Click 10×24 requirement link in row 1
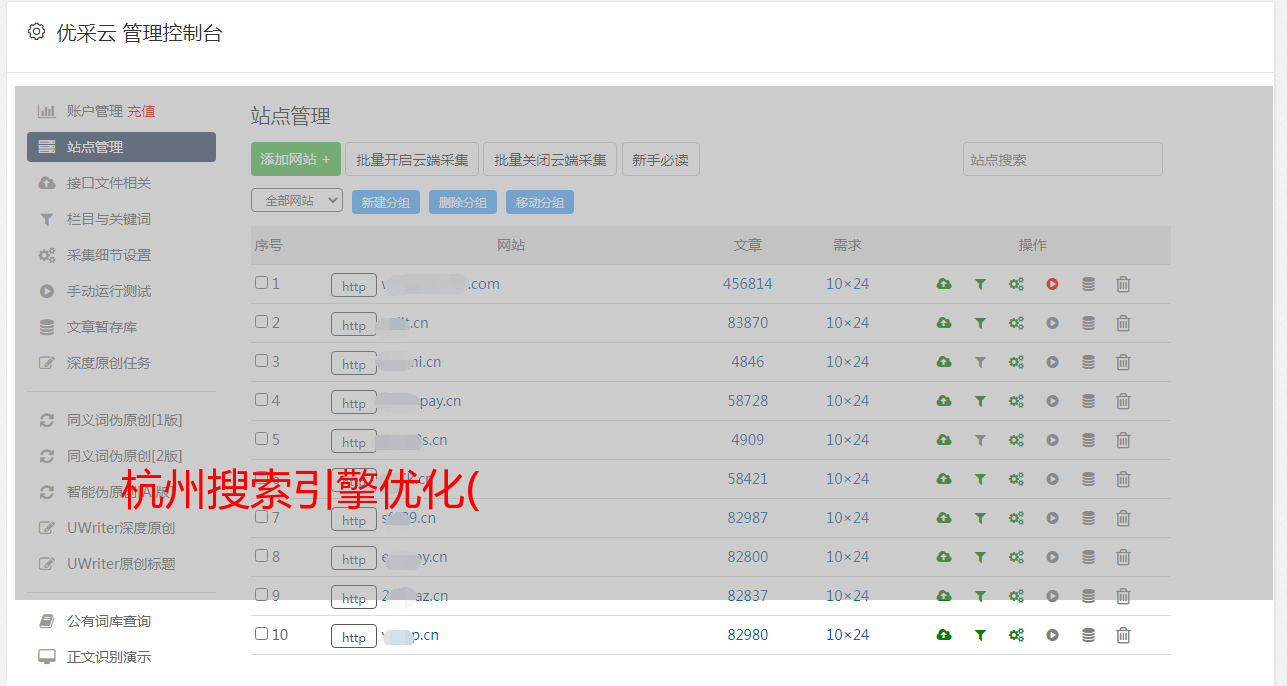The image size is (1287, 686). [x=848, y=284]
